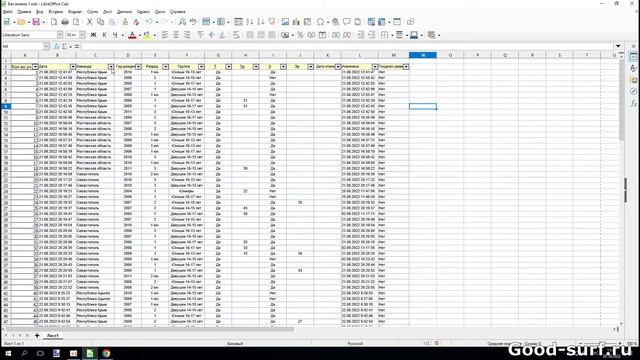Undo the last action

pyautogui.click(x=149, y=22)
